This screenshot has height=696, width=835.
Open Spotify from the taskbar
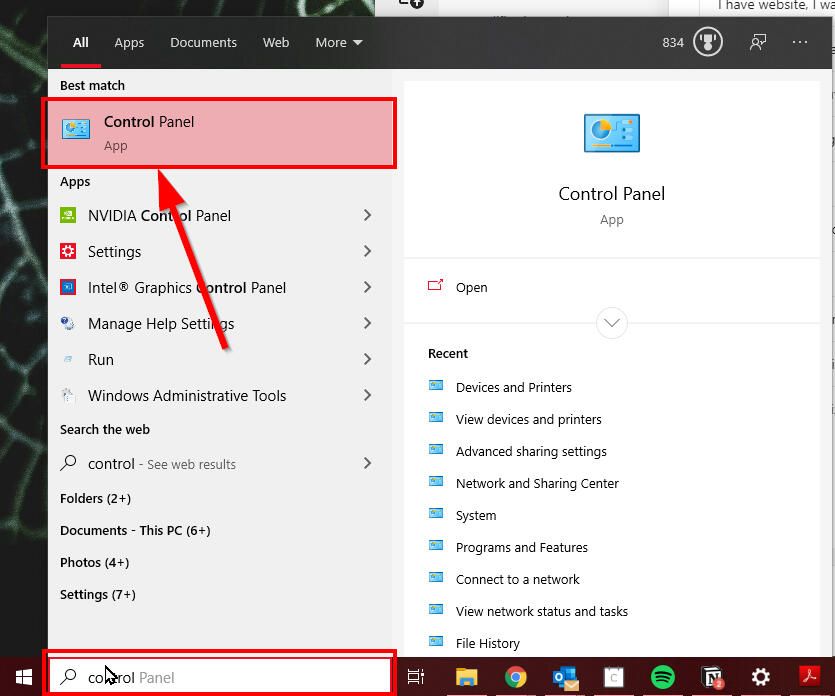tap(662, 678)
